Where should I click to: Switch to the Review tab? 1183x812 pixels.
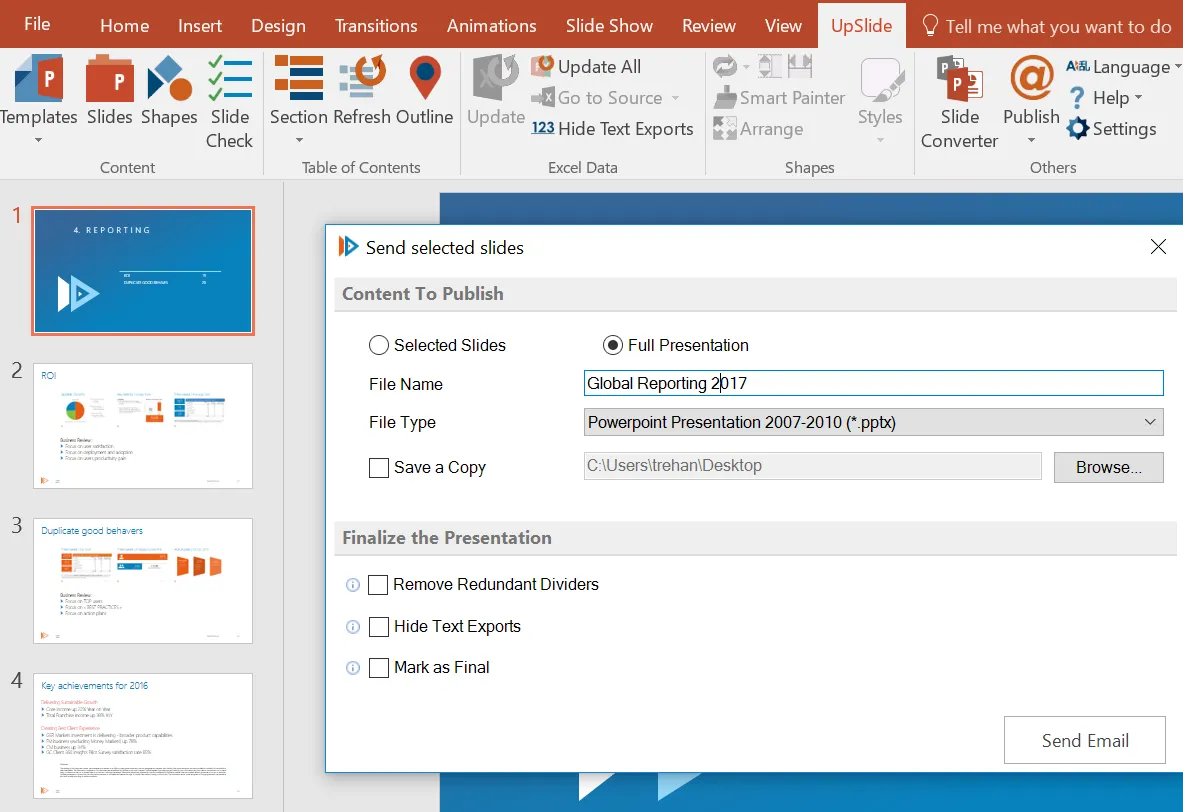708,25
